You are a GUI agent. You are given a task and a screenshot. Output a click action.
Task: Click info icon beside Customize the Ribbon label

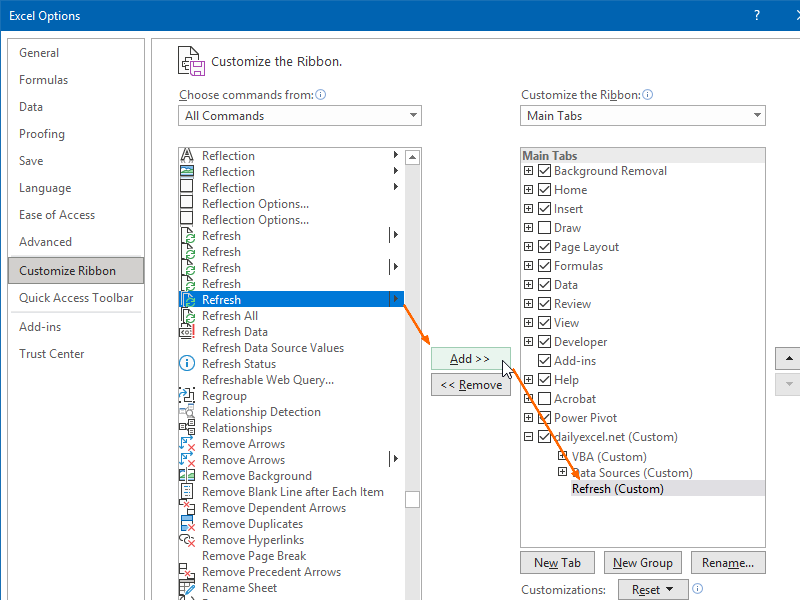[x=647, y=94]
